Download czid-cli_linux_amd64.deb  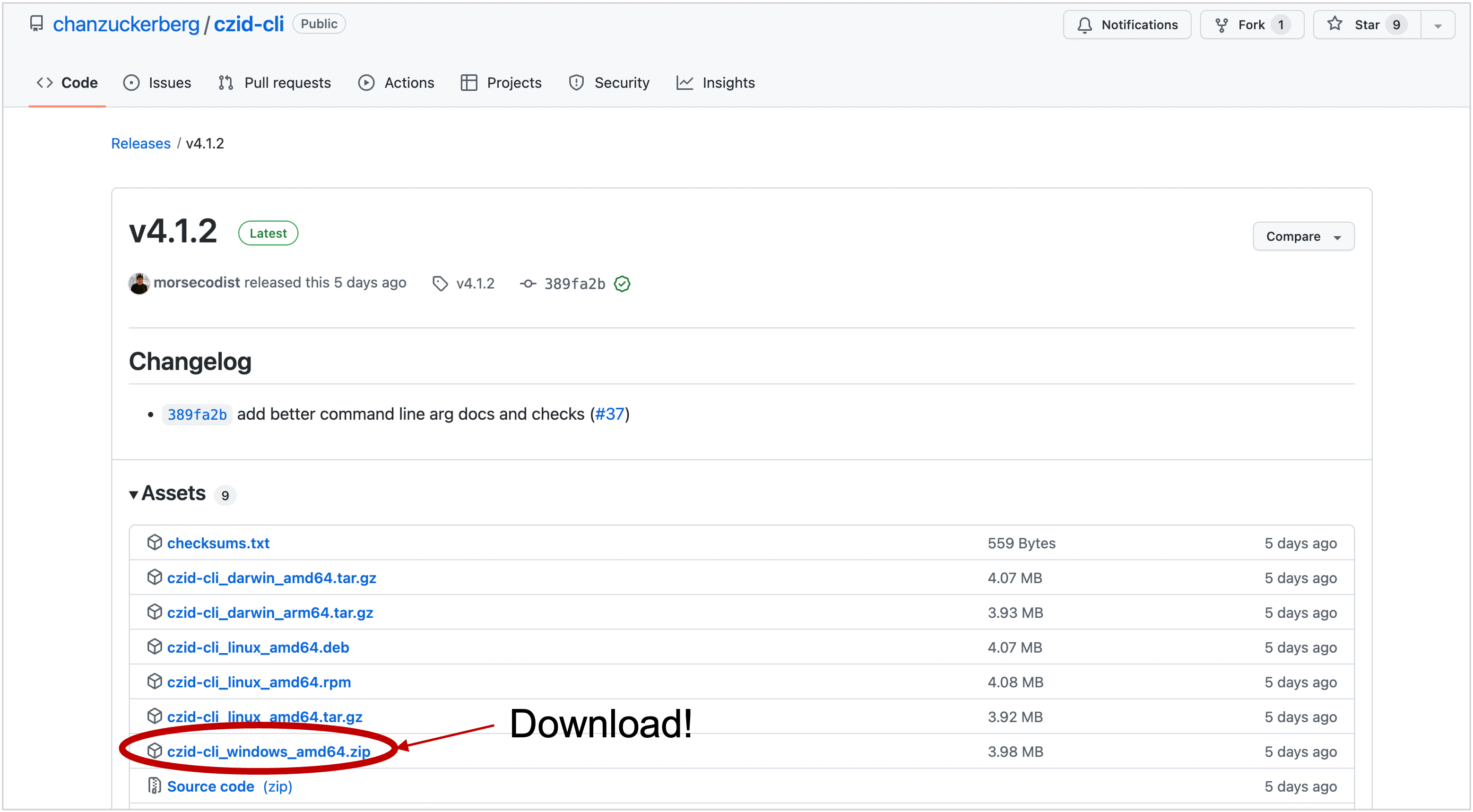coord(258,647)
